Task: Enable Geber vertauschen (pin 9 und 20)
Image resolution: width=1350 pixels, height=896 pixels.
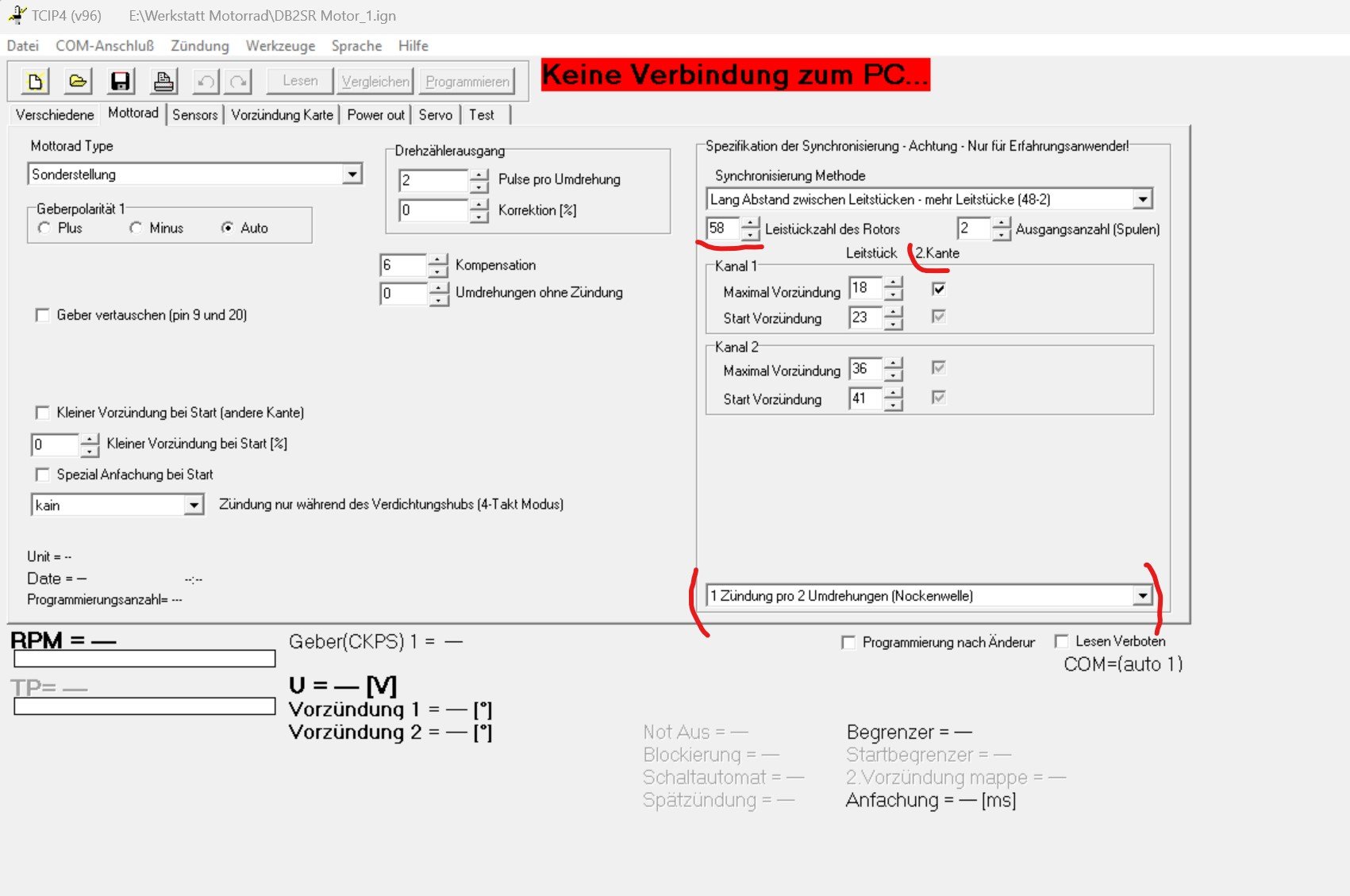Action: click(43, 315)
